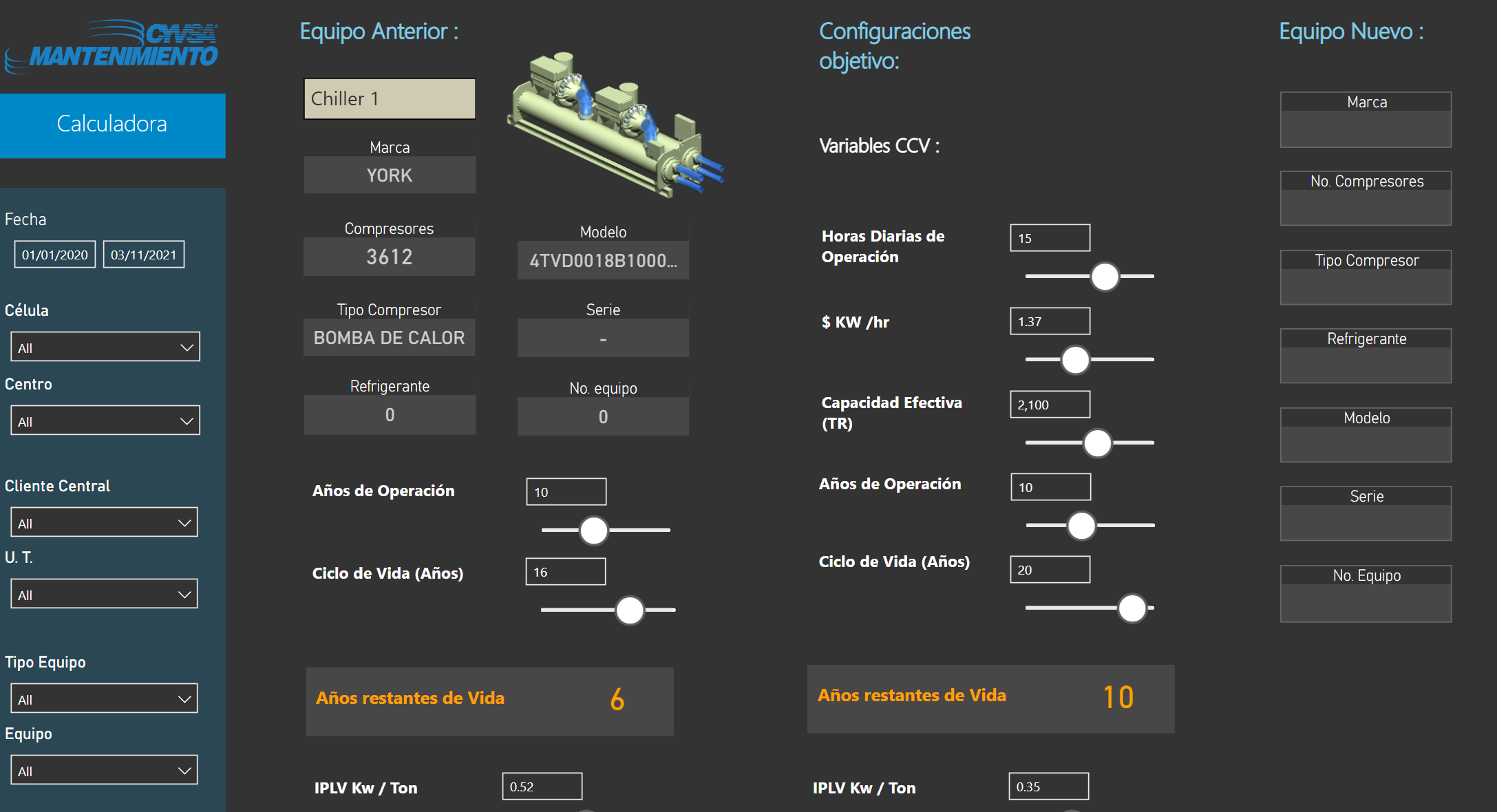
Task: Move the $ KW /hr slider handle
Action: point(1074,360)
